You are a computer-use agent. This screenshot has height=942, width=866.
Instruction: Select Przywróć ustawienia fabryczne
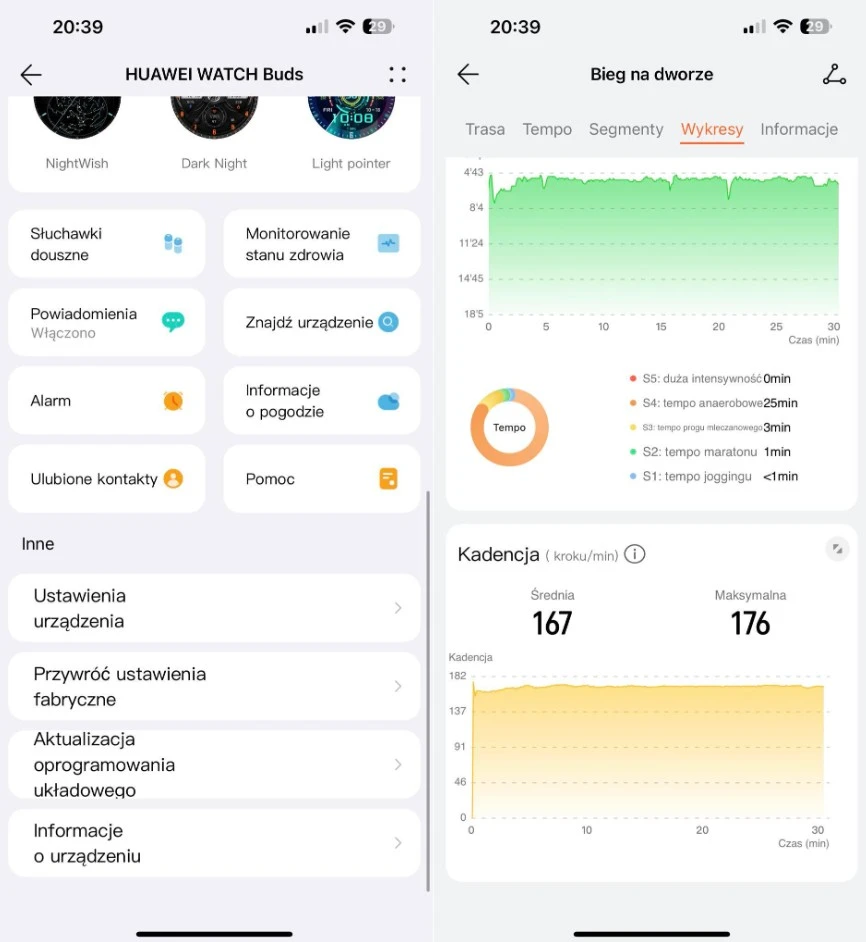coord(213,686)
